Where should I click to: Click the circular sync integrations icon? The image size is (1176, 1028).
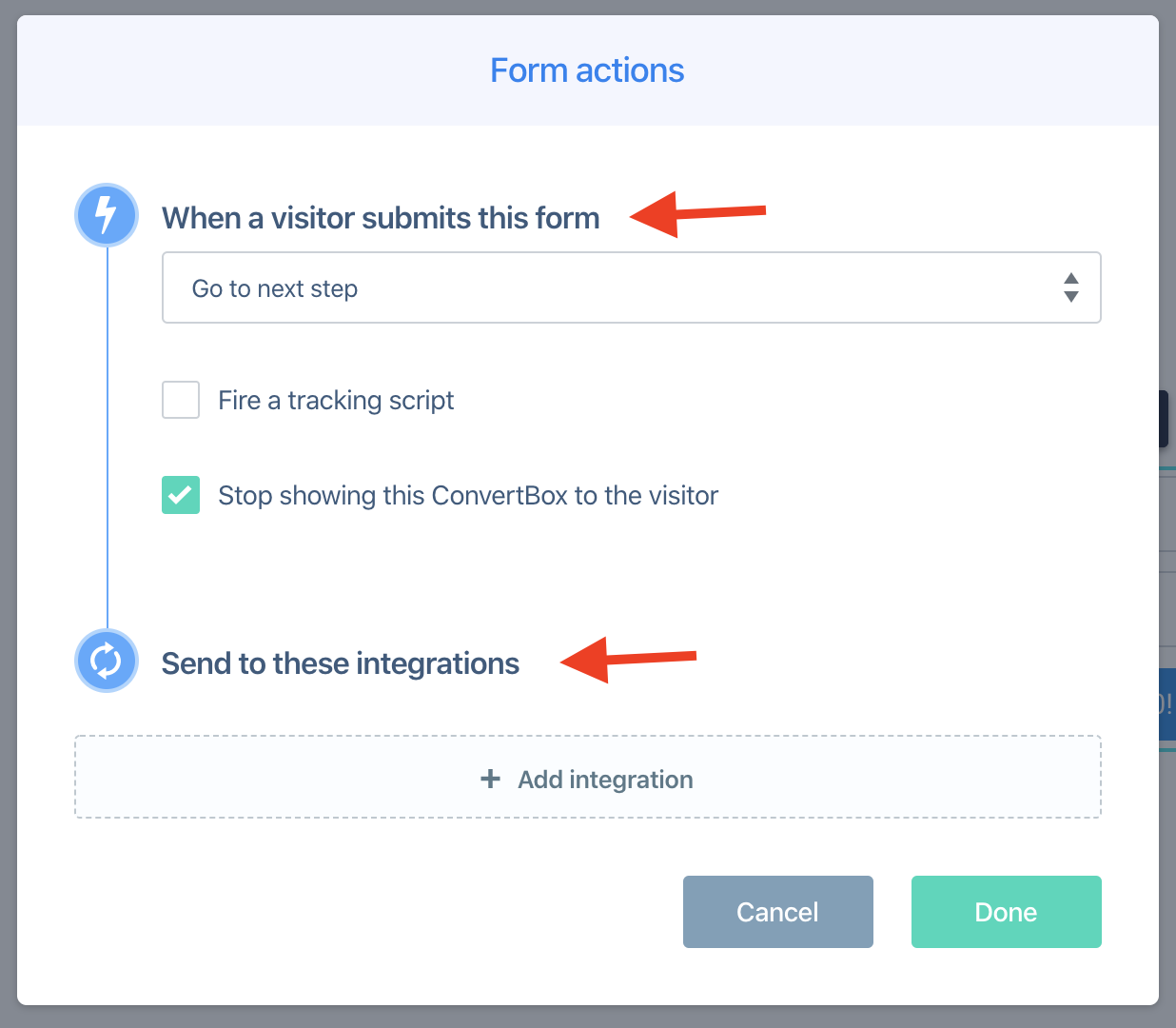click(x=107, y=661)
